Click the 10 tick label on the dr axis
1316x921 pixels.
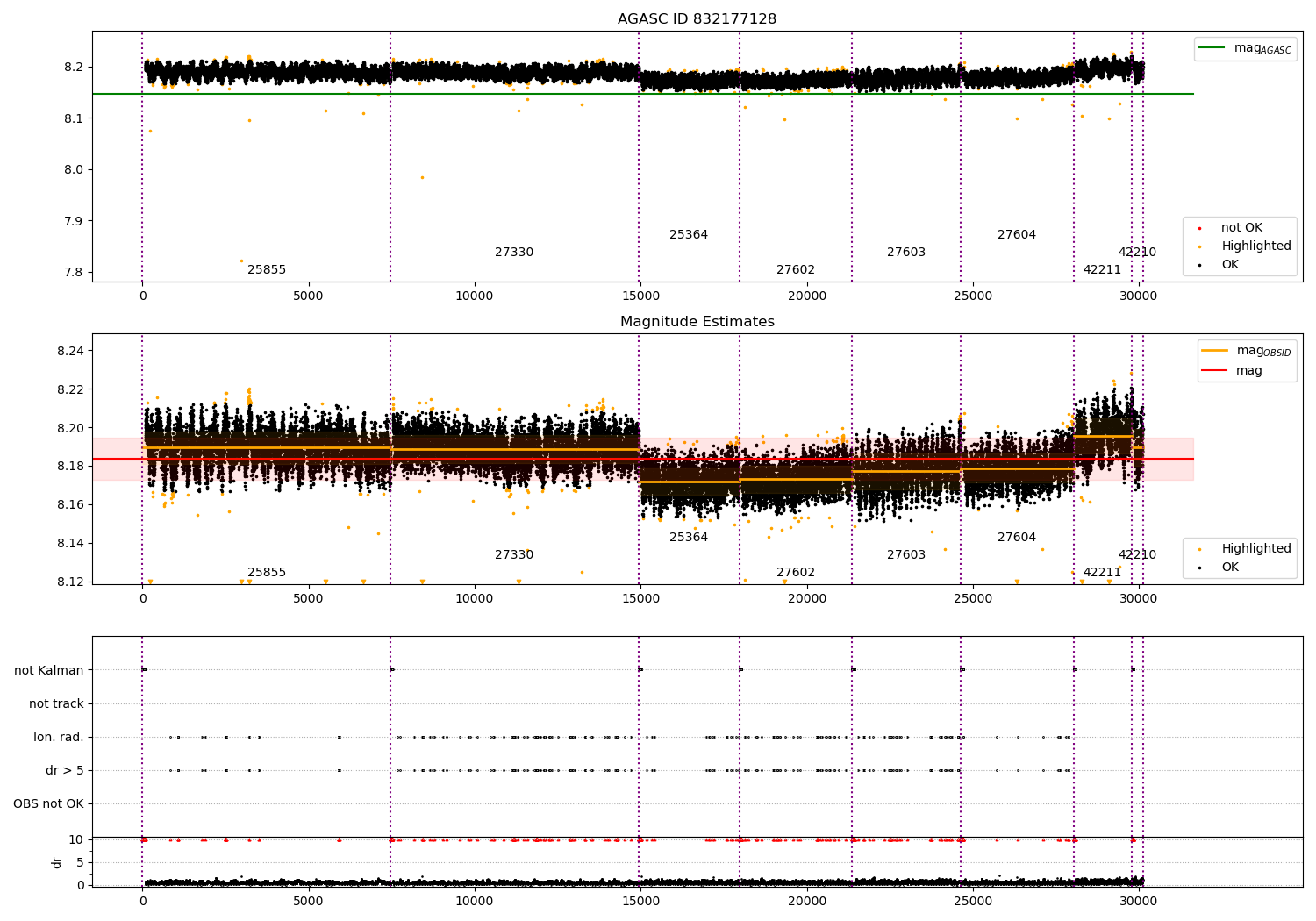coord(76,839)
